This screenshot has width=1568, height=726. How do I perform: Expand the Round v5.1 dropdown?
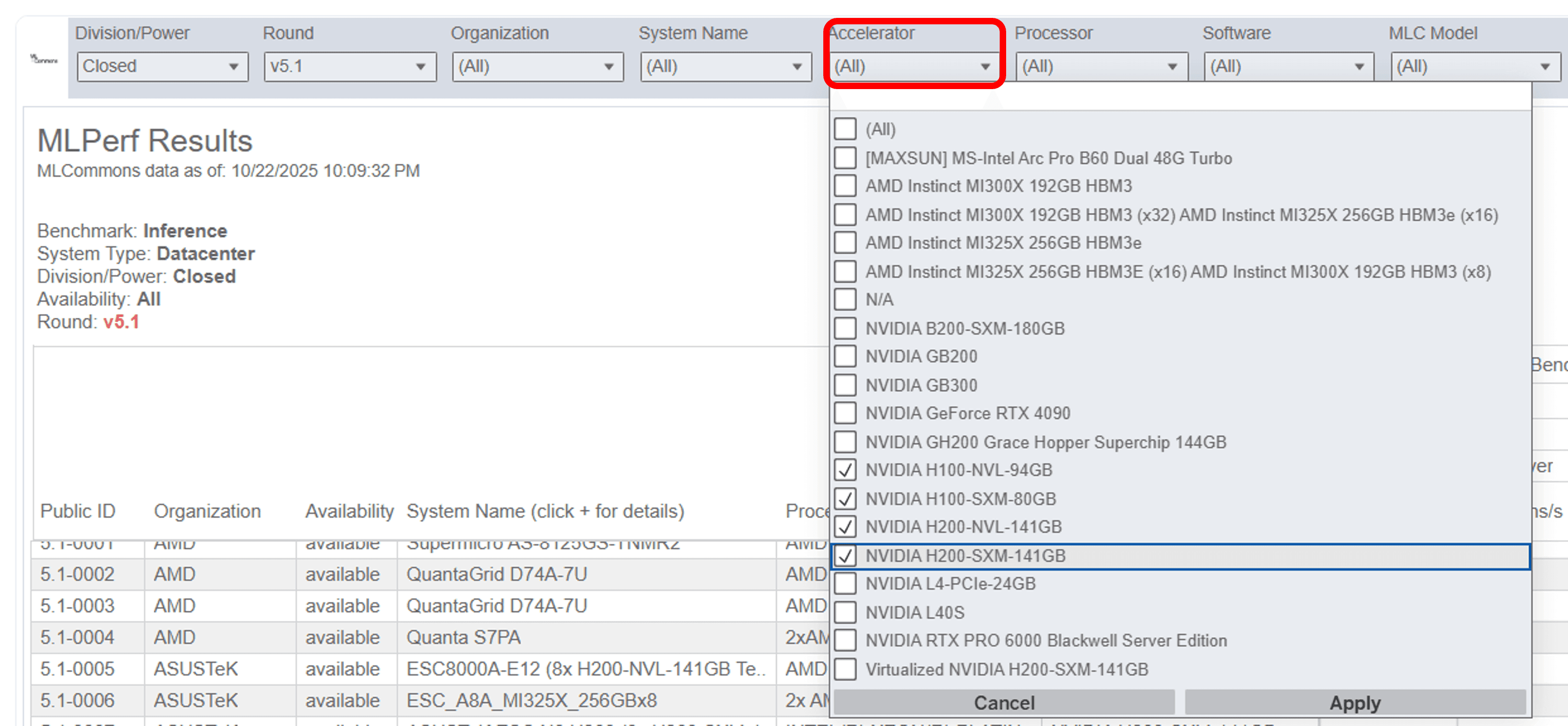(x=350, y=66)
